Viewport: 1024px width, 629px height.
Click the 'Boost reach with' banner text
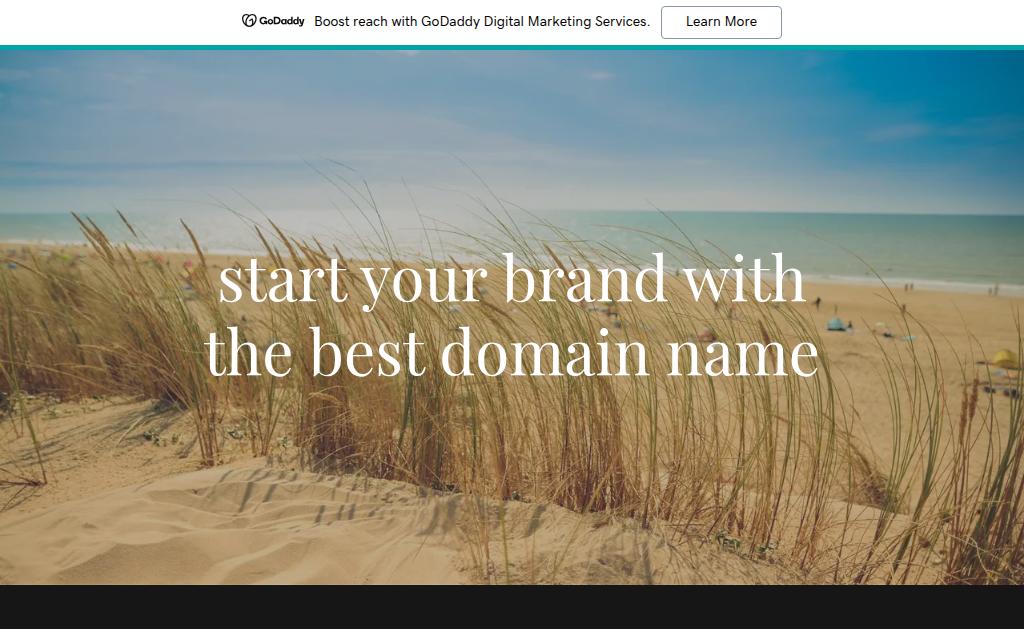click(366, 22)
